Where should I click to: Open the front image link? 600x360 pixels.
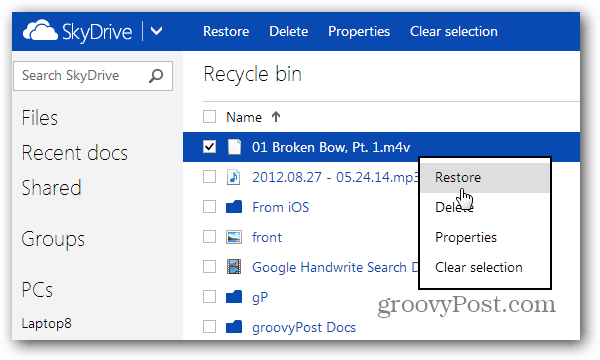click(x=267, y=238)
